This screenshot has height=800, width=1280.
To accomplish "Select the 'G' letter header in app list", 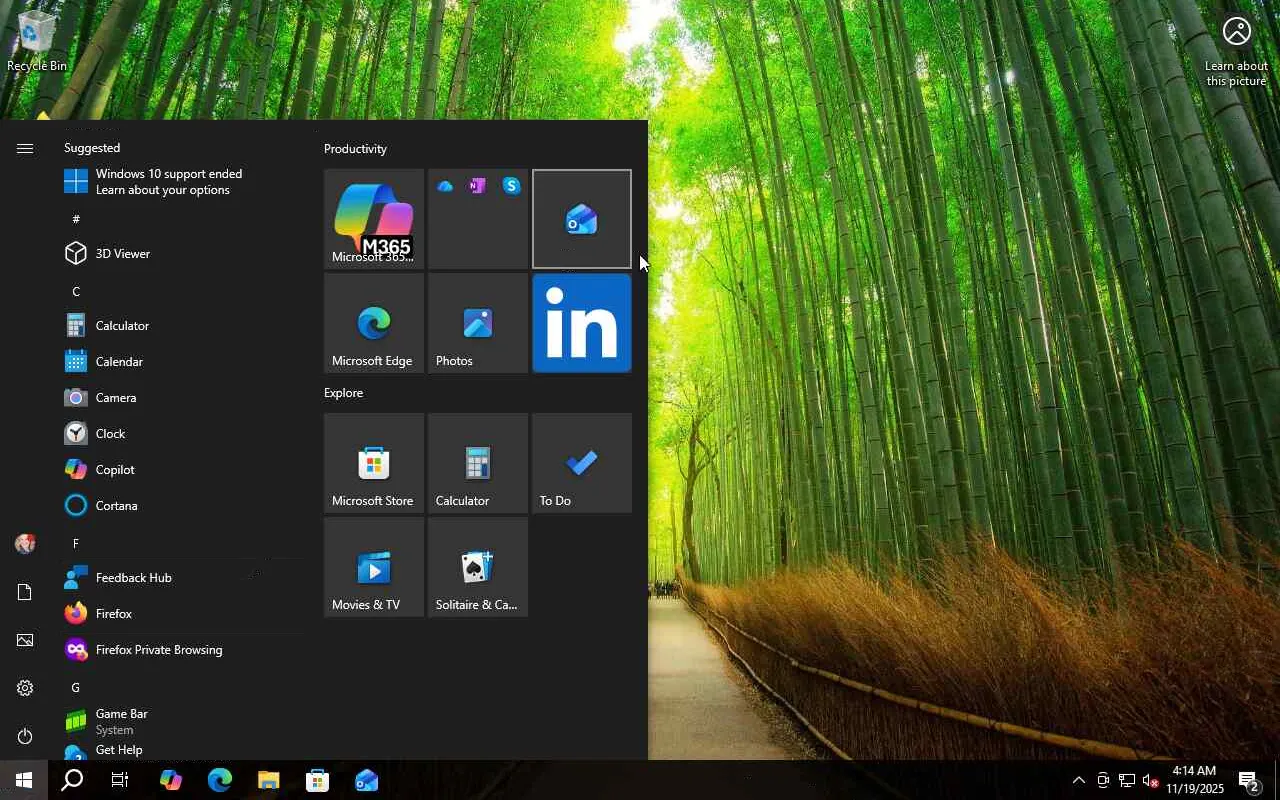I will [x=76, y=687].
